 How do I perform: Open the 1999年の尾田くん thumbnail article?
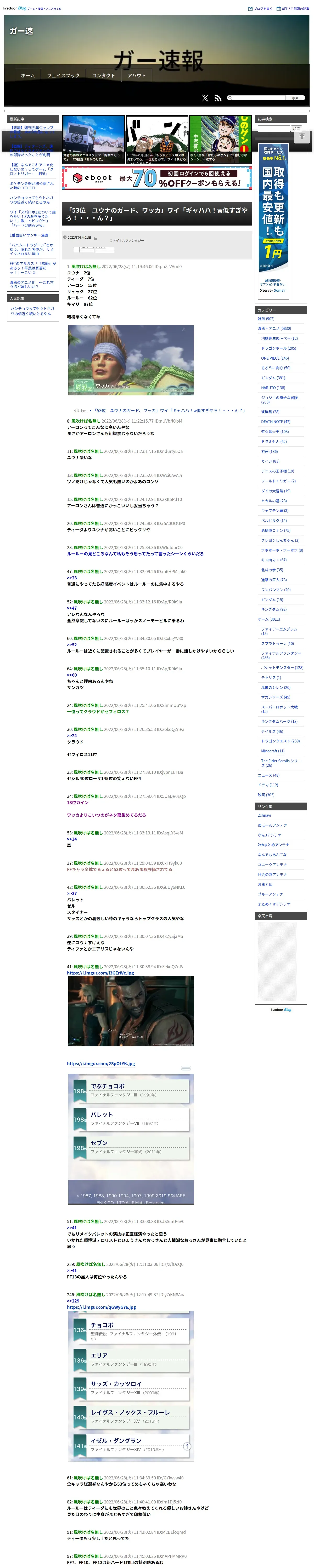pyautogui.click(x=157, y=139)
